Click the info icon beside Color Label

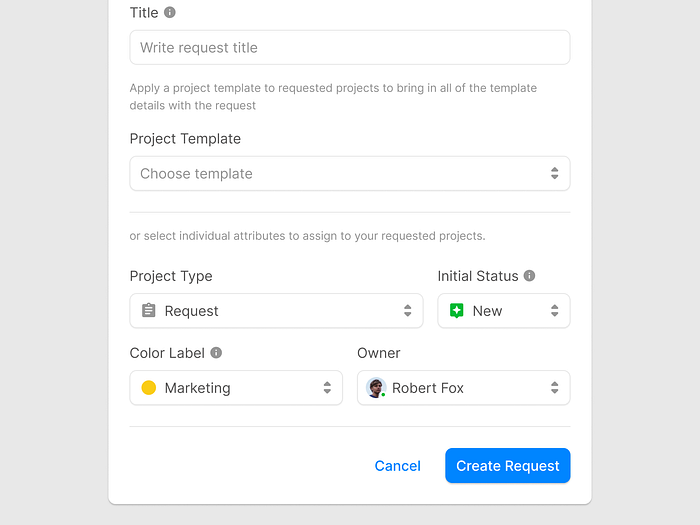click(x=216, y=353)
